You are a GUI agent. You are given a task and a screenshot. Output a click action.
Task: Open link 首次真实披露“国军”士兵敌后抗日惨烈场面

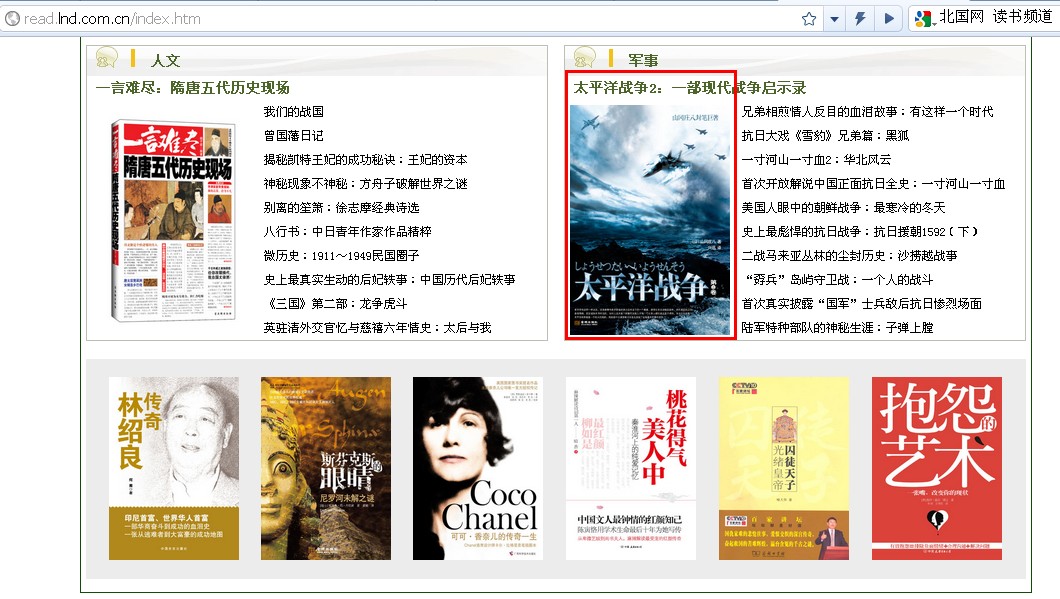pos(862,304)
